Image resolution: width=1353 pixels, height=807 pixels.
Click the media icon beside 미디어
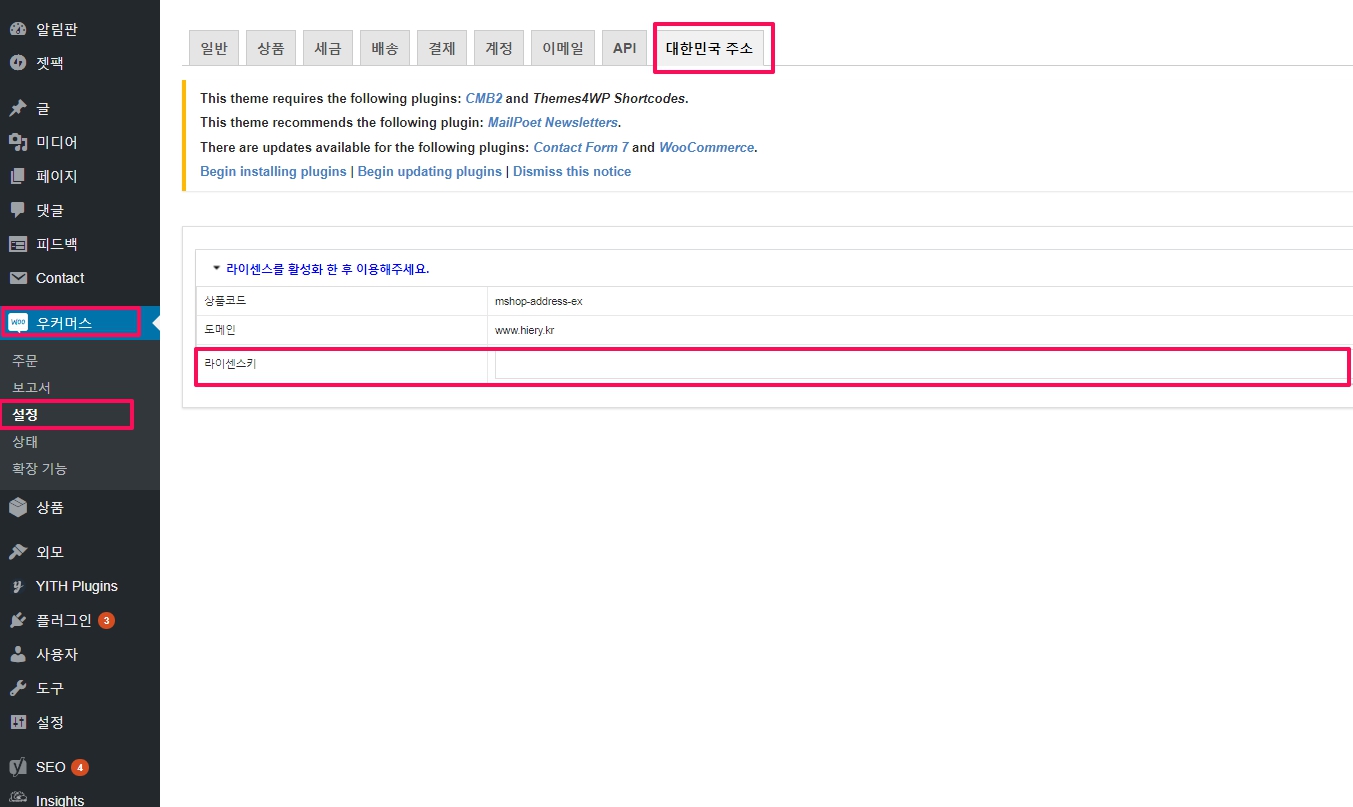pyautogui.click(x=18, y=142)
